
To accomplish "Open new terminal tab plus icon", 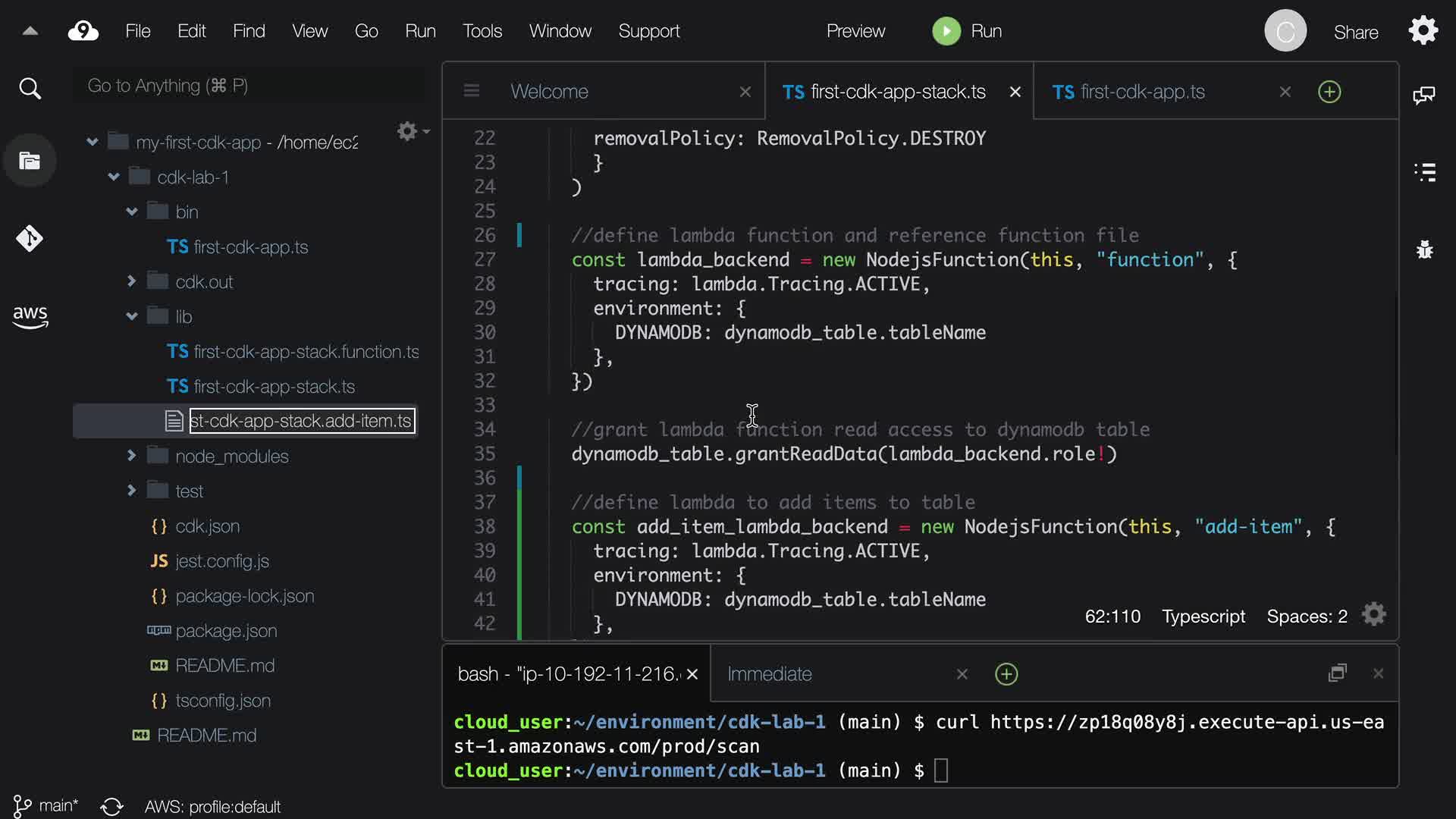I will click(x=1006, y=674).
